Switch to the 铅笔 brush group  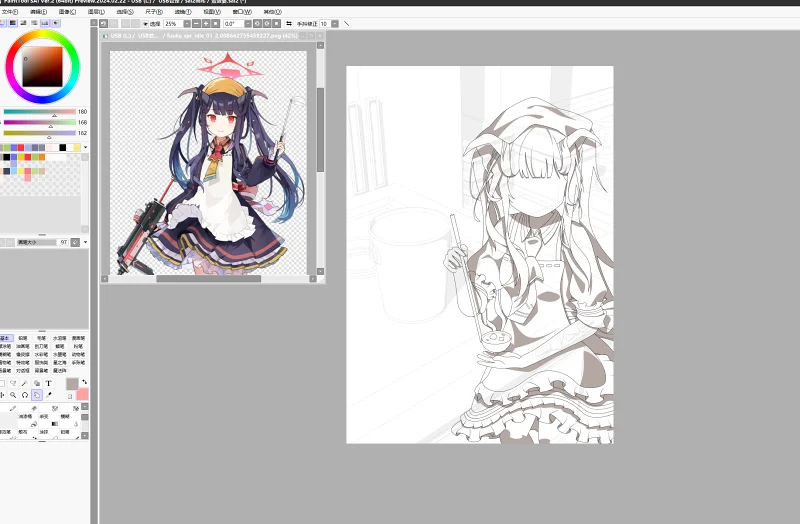click(x=23, y=338)
